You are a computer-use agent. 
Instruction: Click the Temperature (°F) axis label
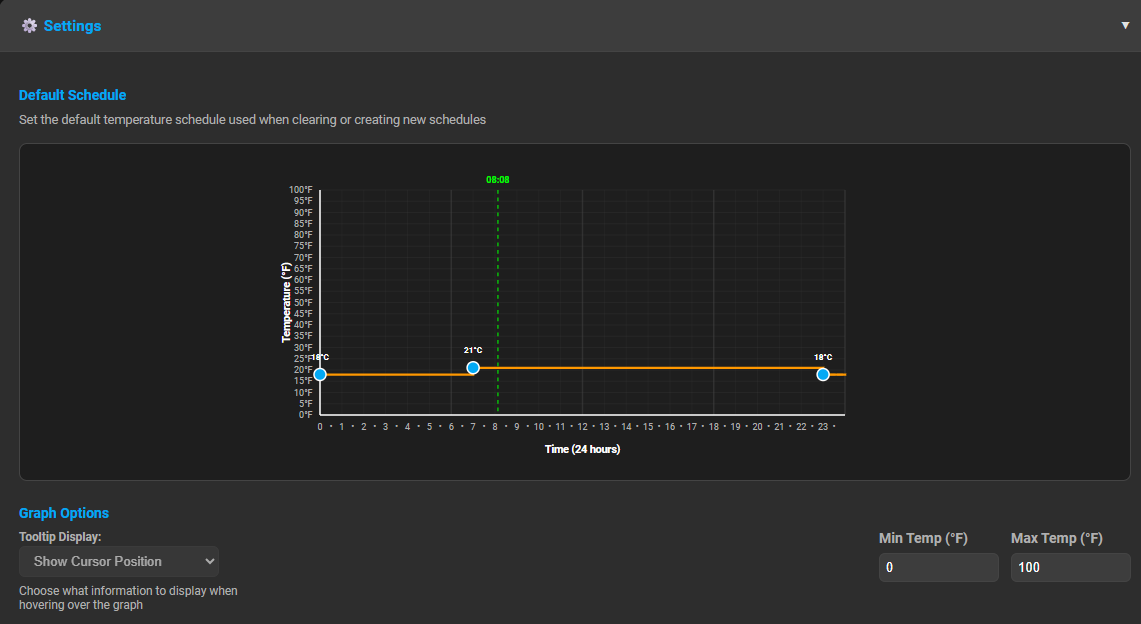click(x=286, y=303)
